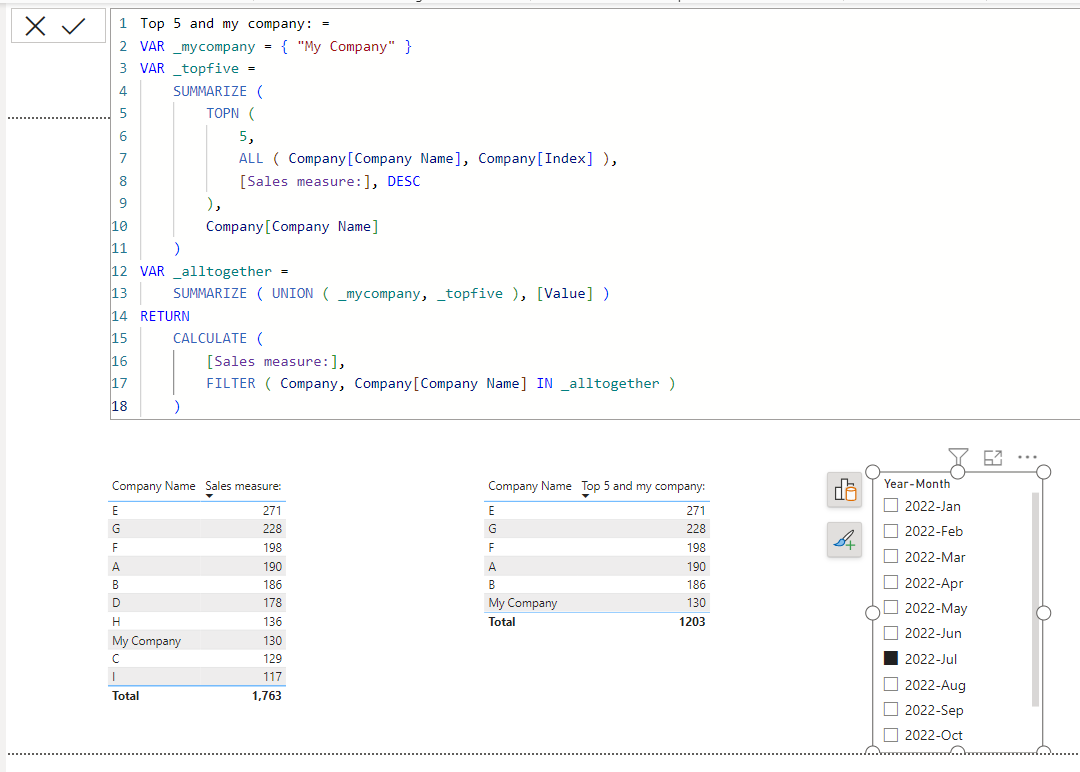This screenshot has width=1080, height=772.
Task: Check the 2022-Aug slicer box
Action: (891, 685)
